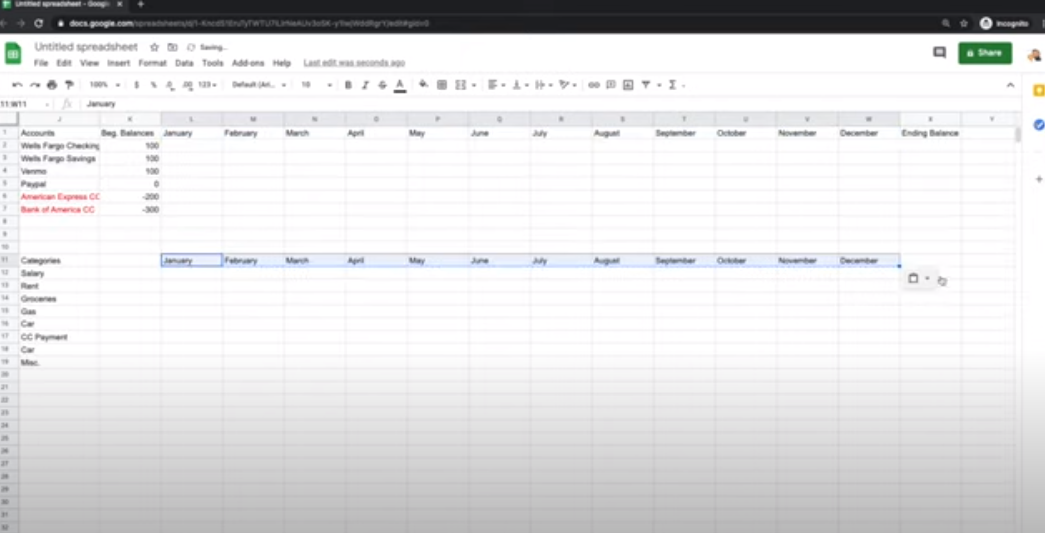Screen dimensions: 1045x533
Task: Open the Insert menu
Action: 119,63
